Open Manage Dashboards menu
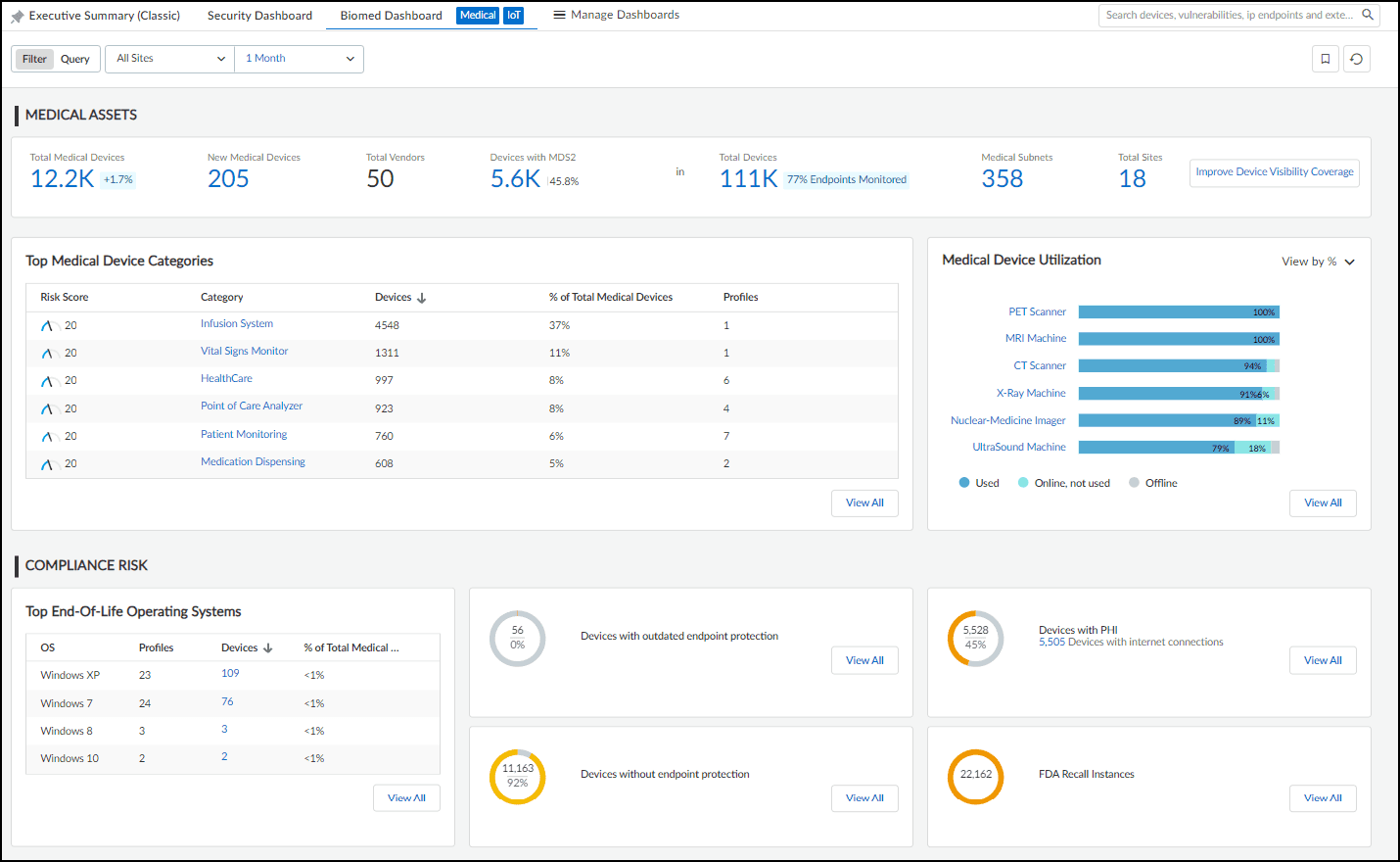This screenshot has height=862, width=1400. pyautogui.click(x=617, y=15)
